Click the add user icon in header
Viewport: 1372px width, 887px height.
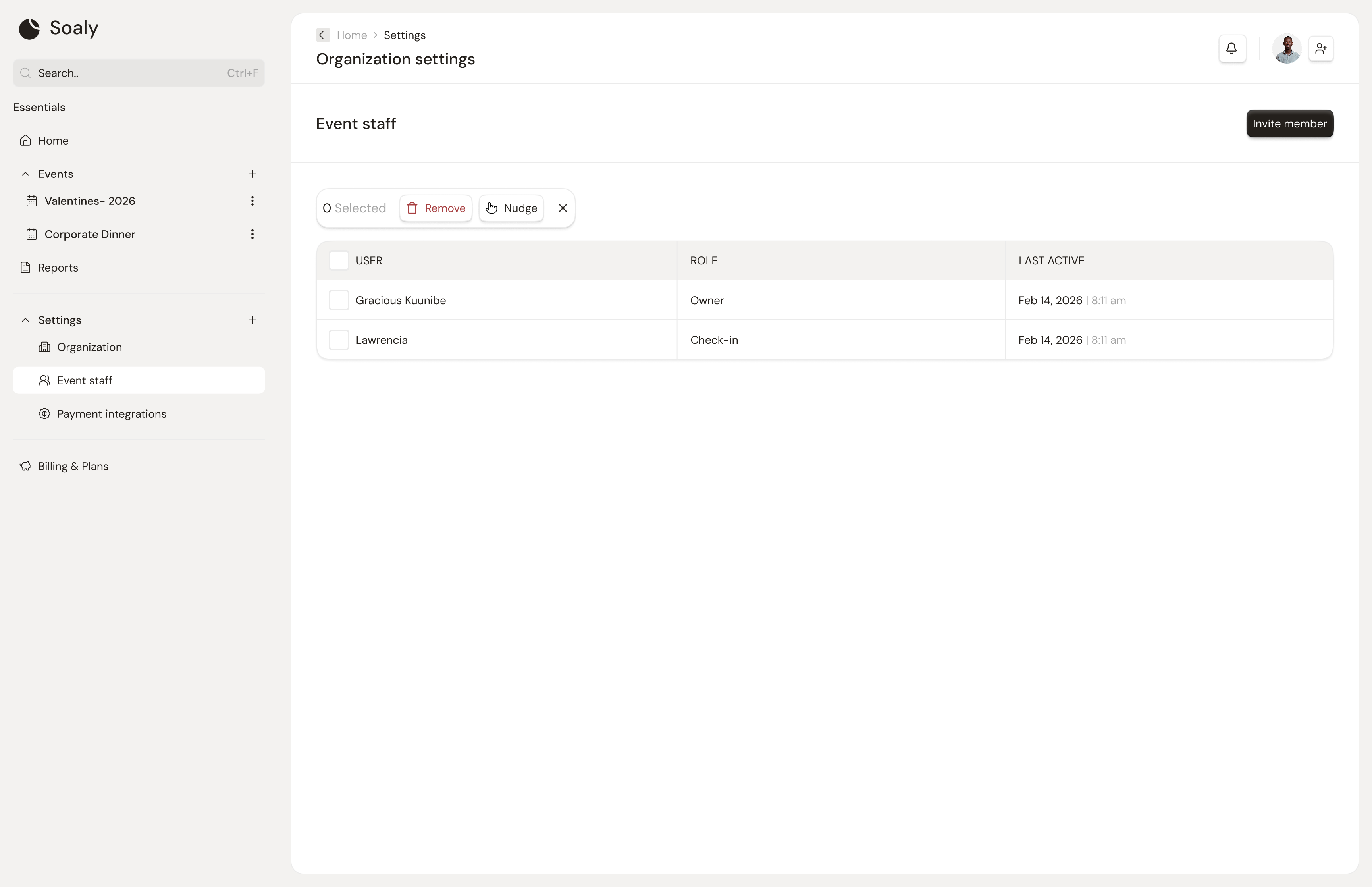coord(1321,48)
